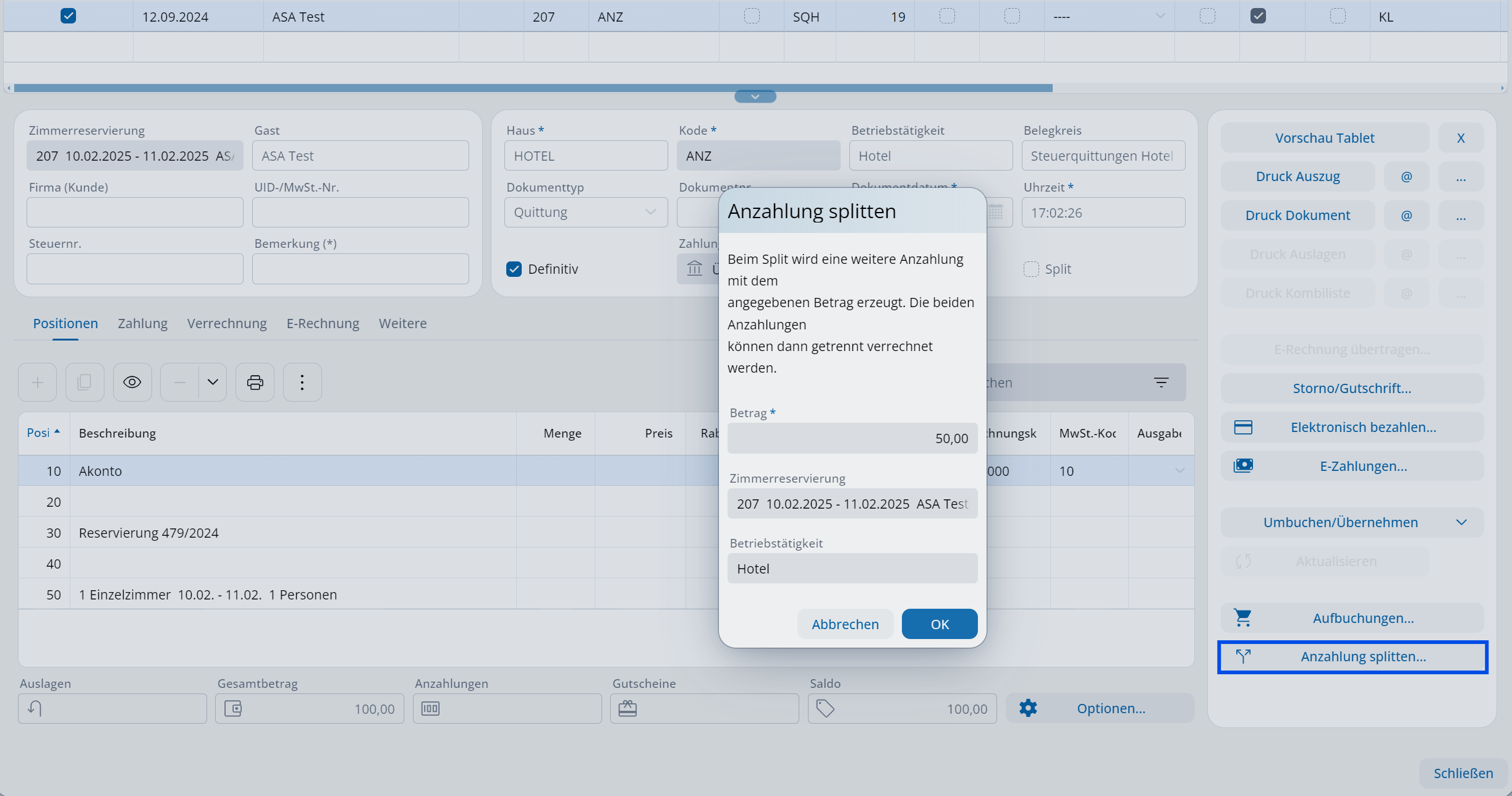The image size is (1512, 796).
Task: Click the printer icon in positions toolbar
Action: coord(255,382)
